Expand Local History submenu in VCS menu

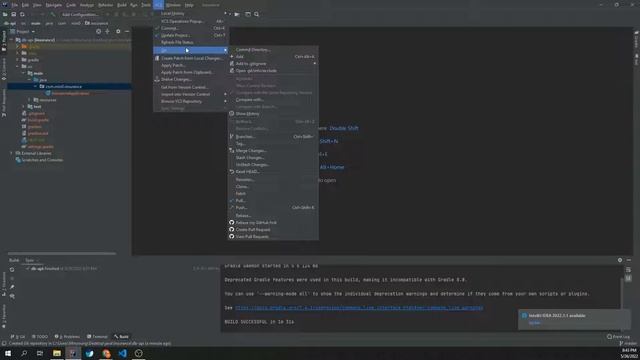[x=191, y=13]
